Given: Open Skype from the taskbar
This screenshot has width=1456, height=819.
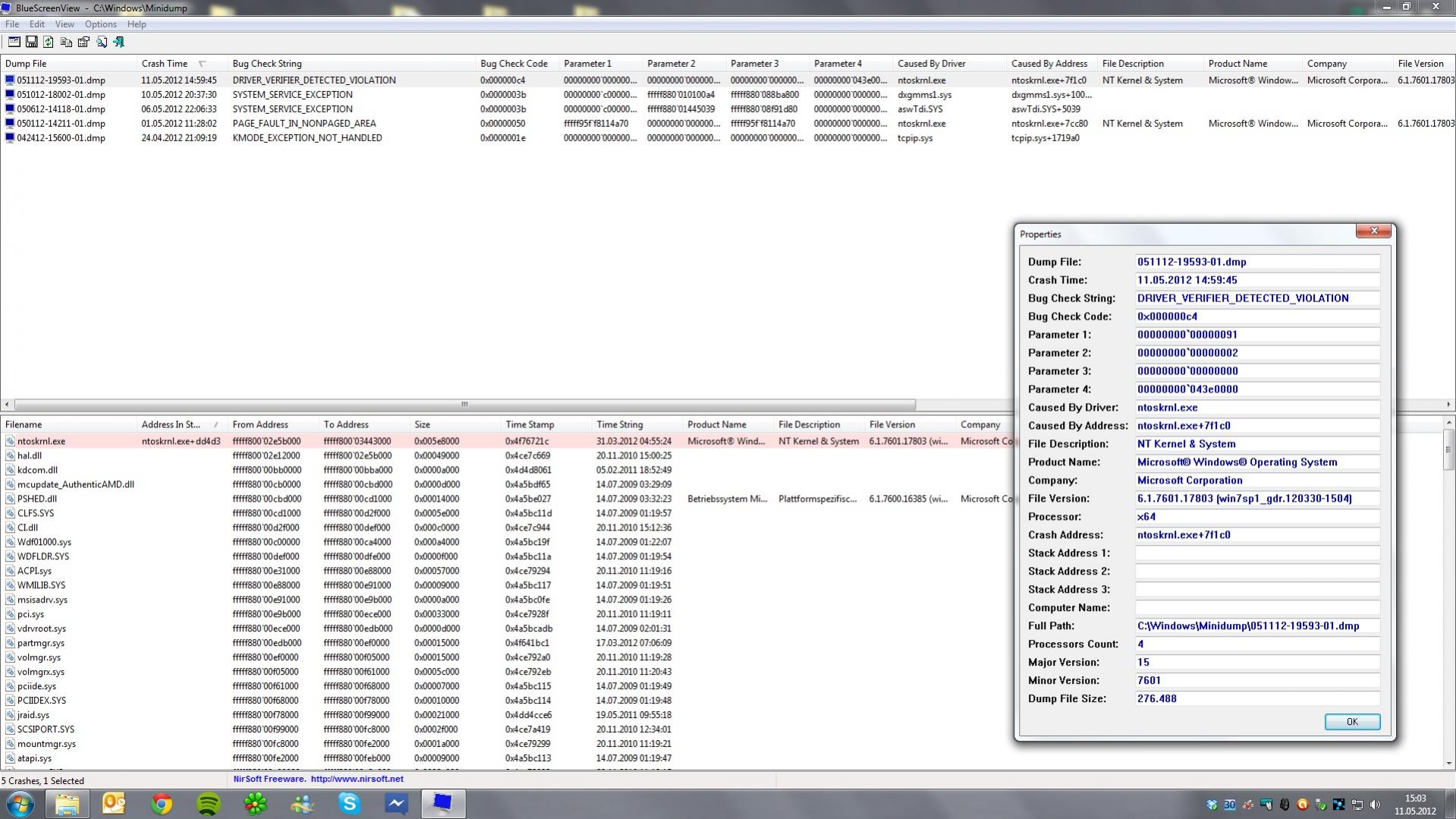Looking at the screenshot, I should (x=349, y=804).
